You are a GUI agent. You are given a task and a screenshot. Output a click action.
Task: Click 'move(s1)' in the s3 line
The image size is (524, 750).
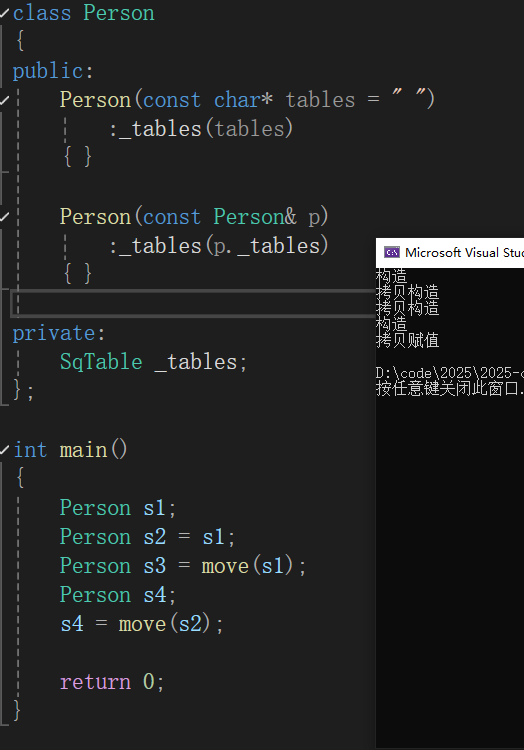[248, 566]
